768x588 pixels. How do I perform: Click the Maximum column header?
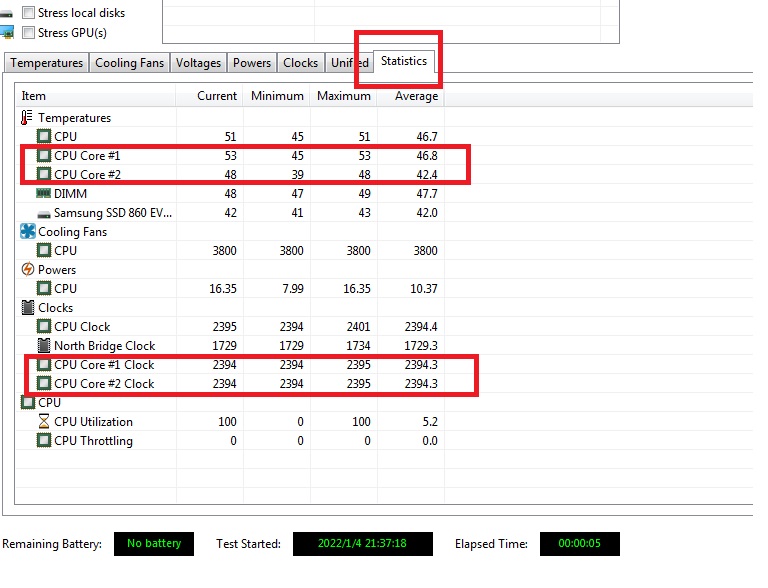(343, 96)
